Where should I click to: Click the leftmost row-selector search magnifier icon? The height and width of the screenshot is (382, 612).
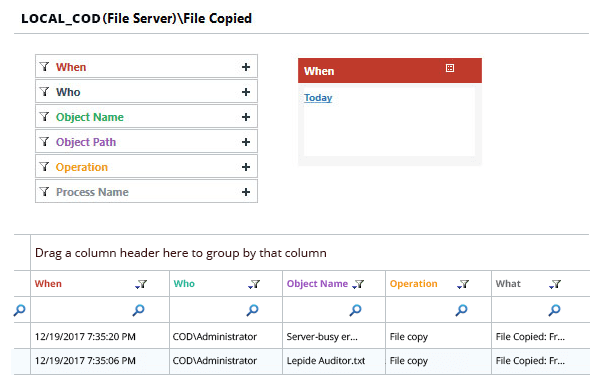[20, 310]
